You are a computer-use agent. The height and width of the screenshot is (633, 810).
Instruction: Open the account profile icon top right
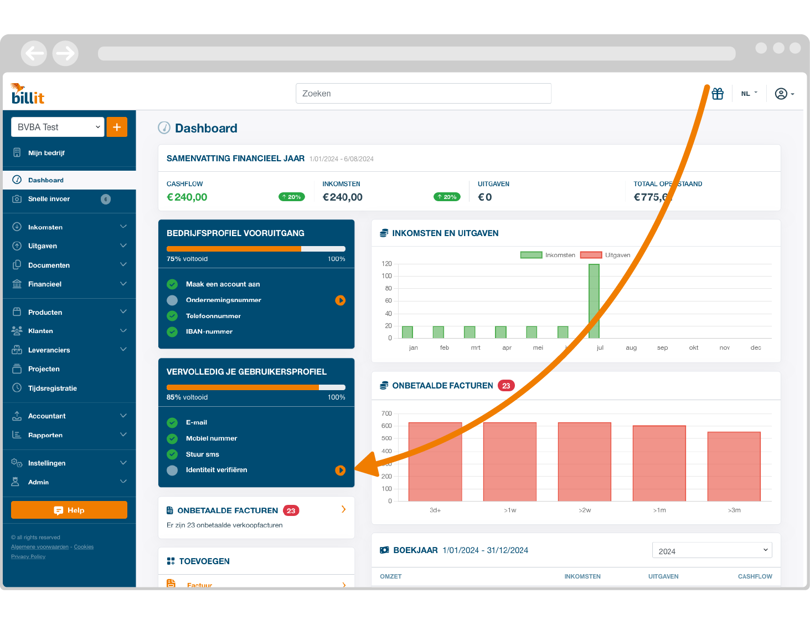(782, 93)
